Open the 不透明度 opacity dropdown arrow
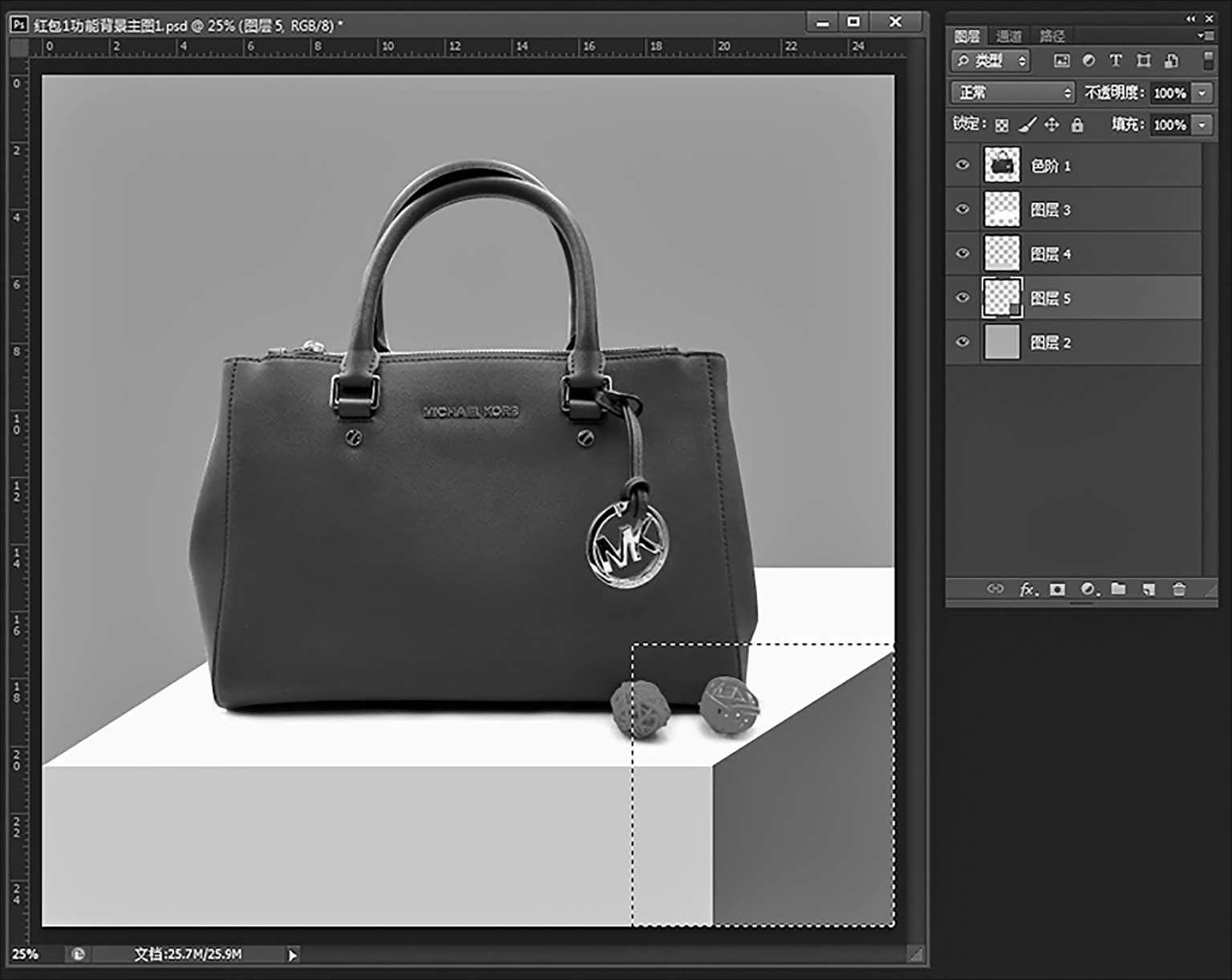Viewport: 1232px width, 980px height. click(x=1202, y=93)
